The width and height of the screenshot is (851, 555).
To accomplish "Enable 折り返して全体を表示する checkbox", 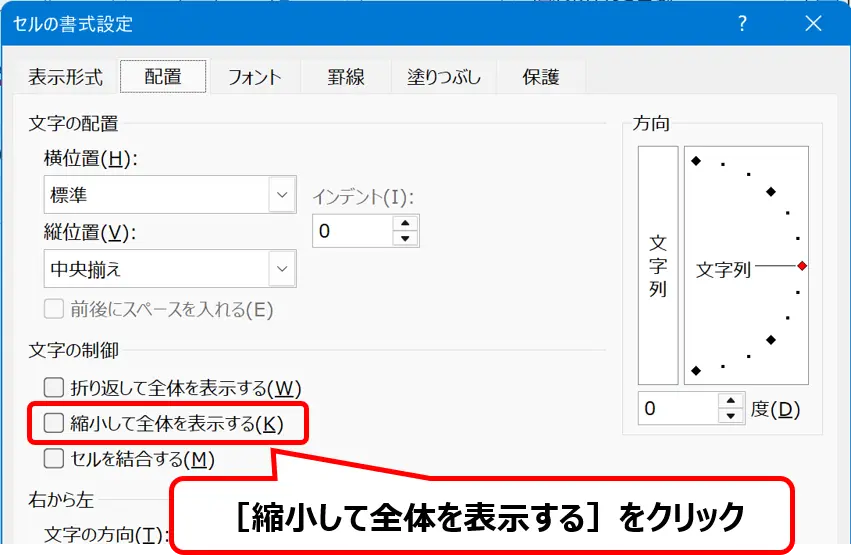I will tap(54, 387).
